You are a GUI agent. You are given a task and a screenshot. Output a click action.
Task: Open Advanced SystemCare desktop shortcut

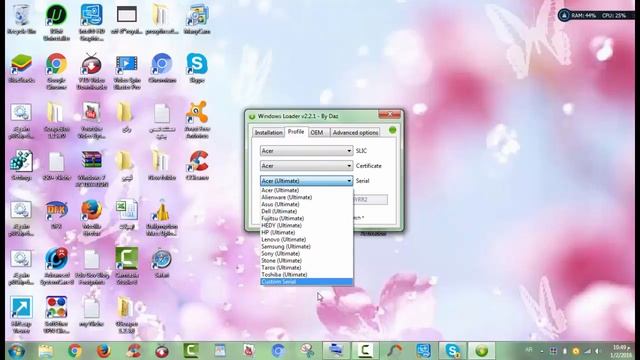point(56,266)
